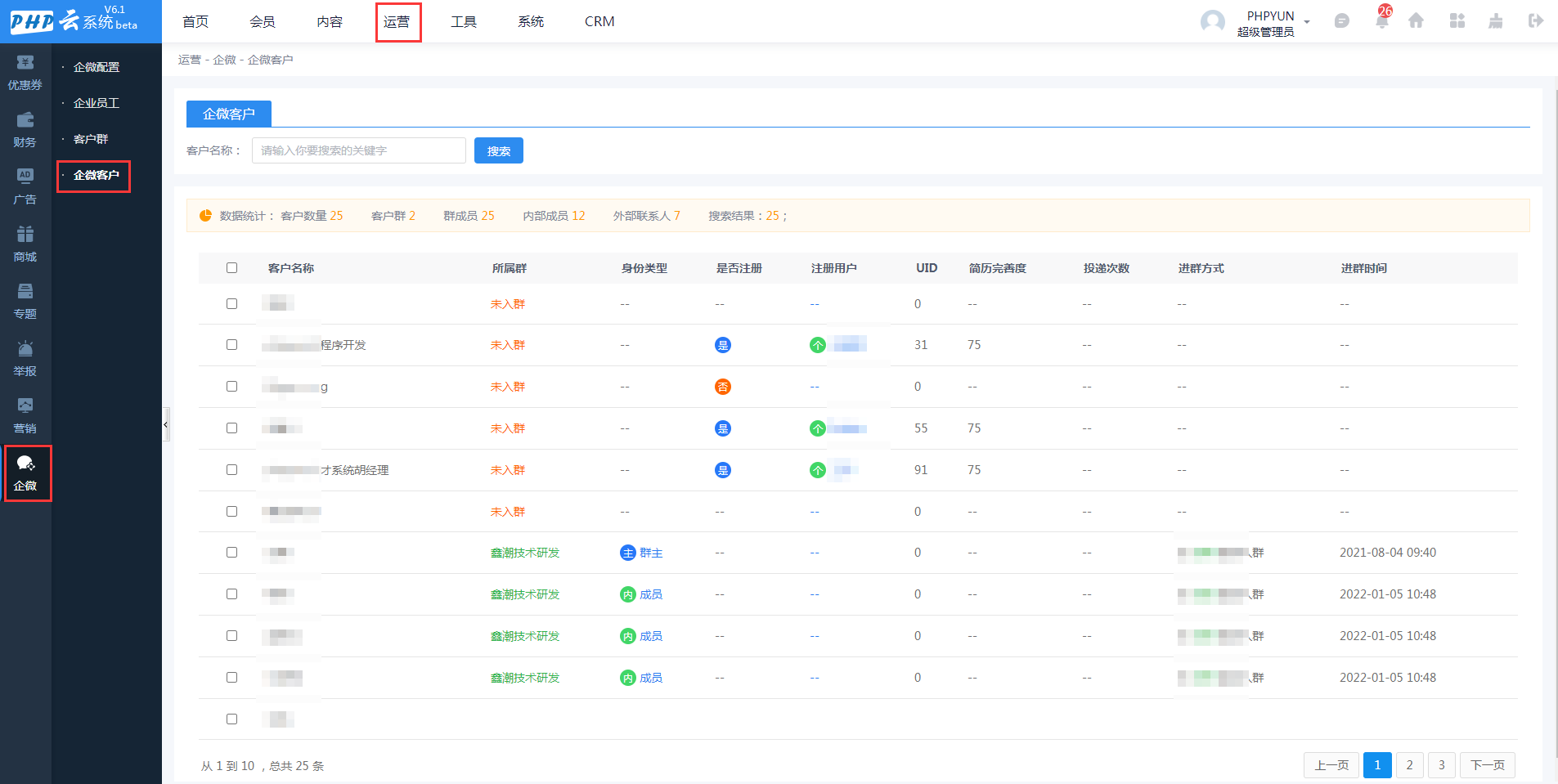Open the 财务 finance sidebar section
This screenshot has height=784, width=1558.
25,130
